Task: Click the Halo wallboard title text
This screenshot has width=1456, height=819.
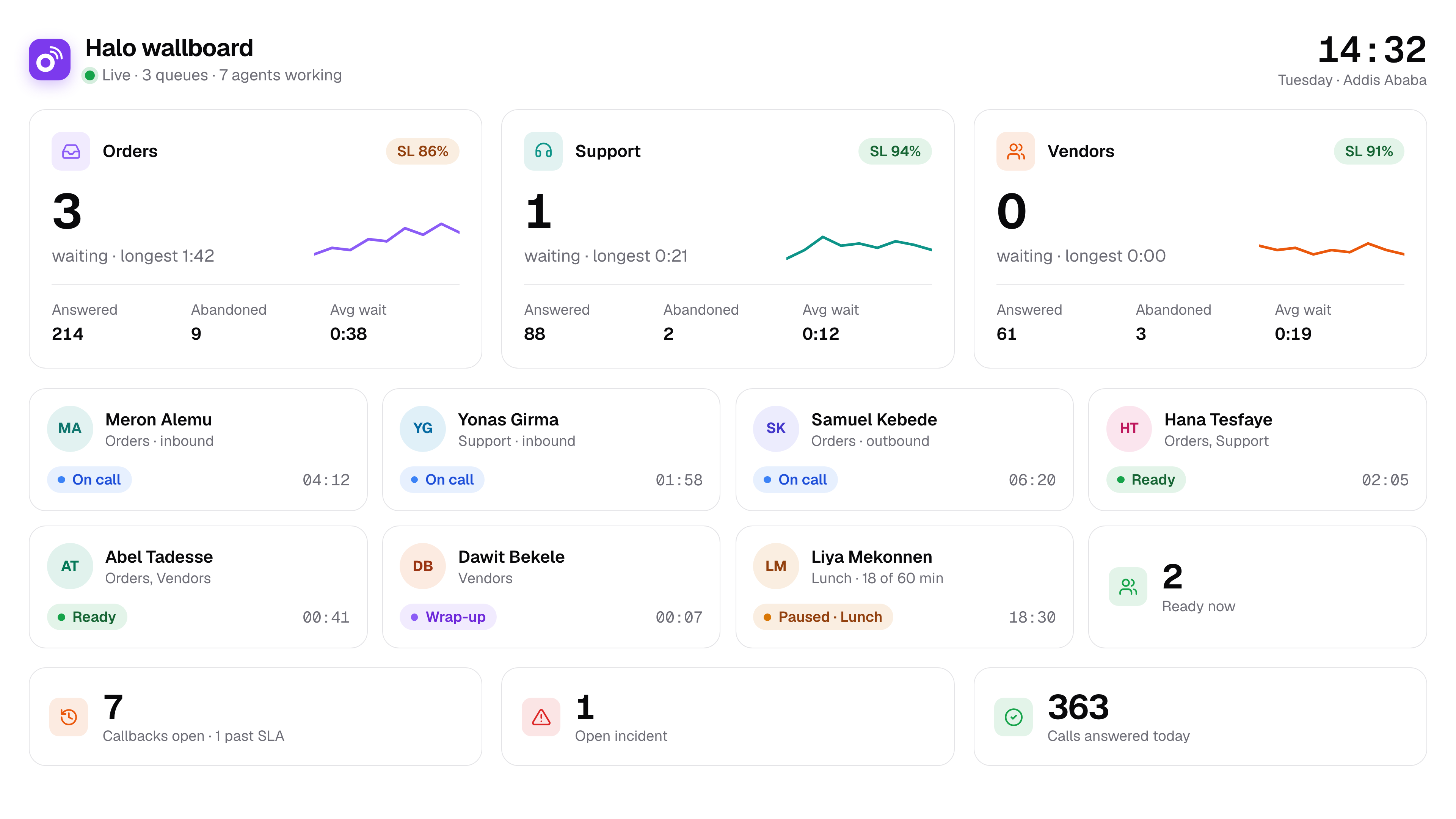Action: pyautogui.click(x=169, y=48)
